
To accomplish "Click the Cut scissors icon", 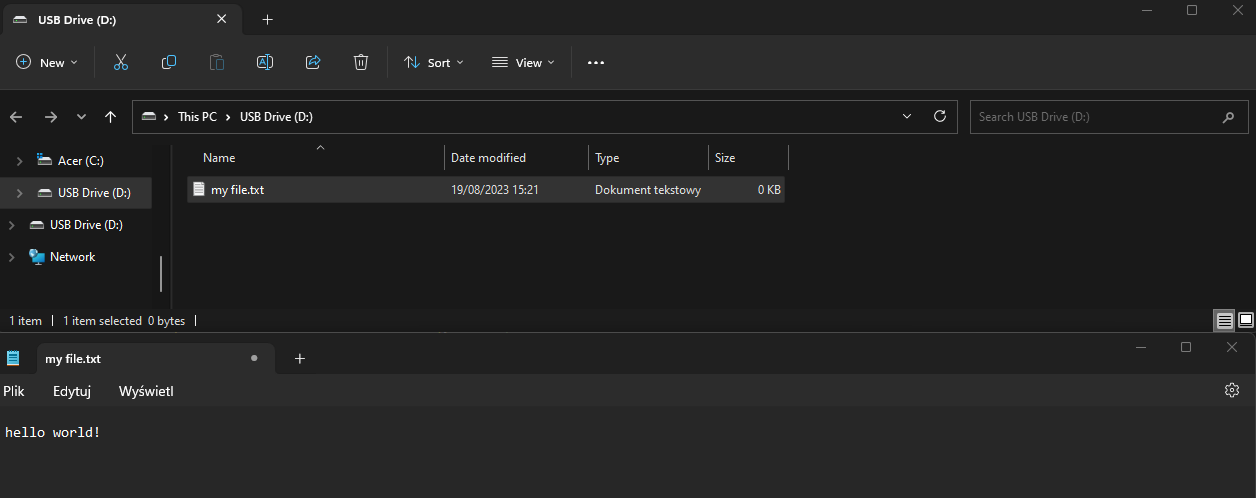I will (121, 62).
